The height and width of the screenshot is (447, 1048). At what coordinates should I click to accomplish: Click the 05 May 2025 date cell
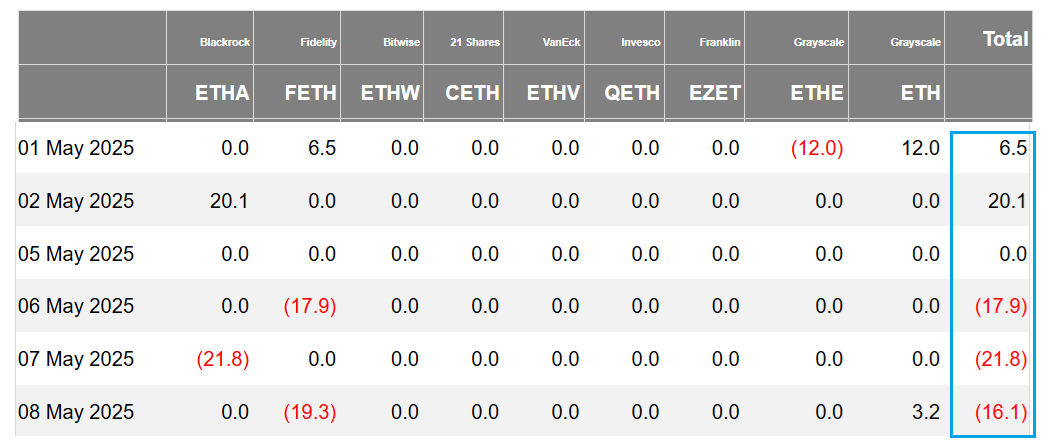[x=76, y=254]
